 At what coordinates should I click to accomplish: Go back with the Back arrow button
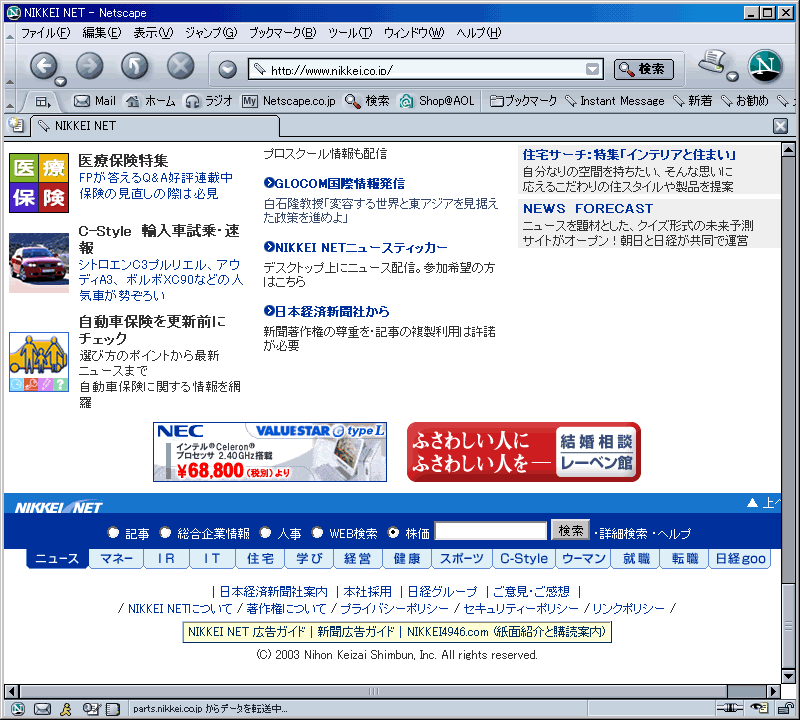tap(44, 66)
